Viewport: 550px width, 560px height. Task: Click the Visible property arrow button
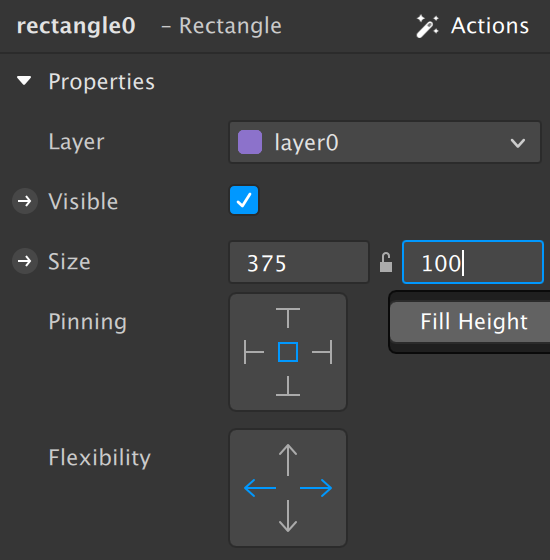coord(25,201)
